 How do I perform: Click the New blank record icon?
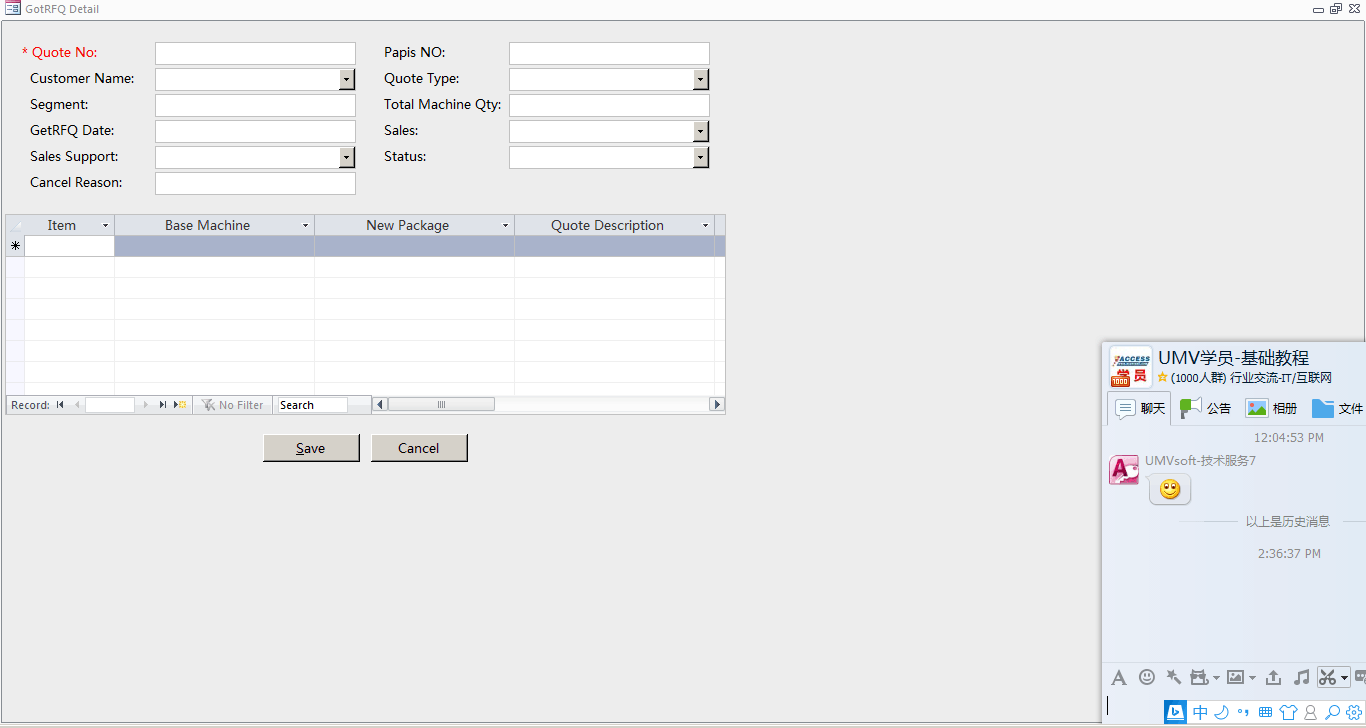[x=181, y=405]
